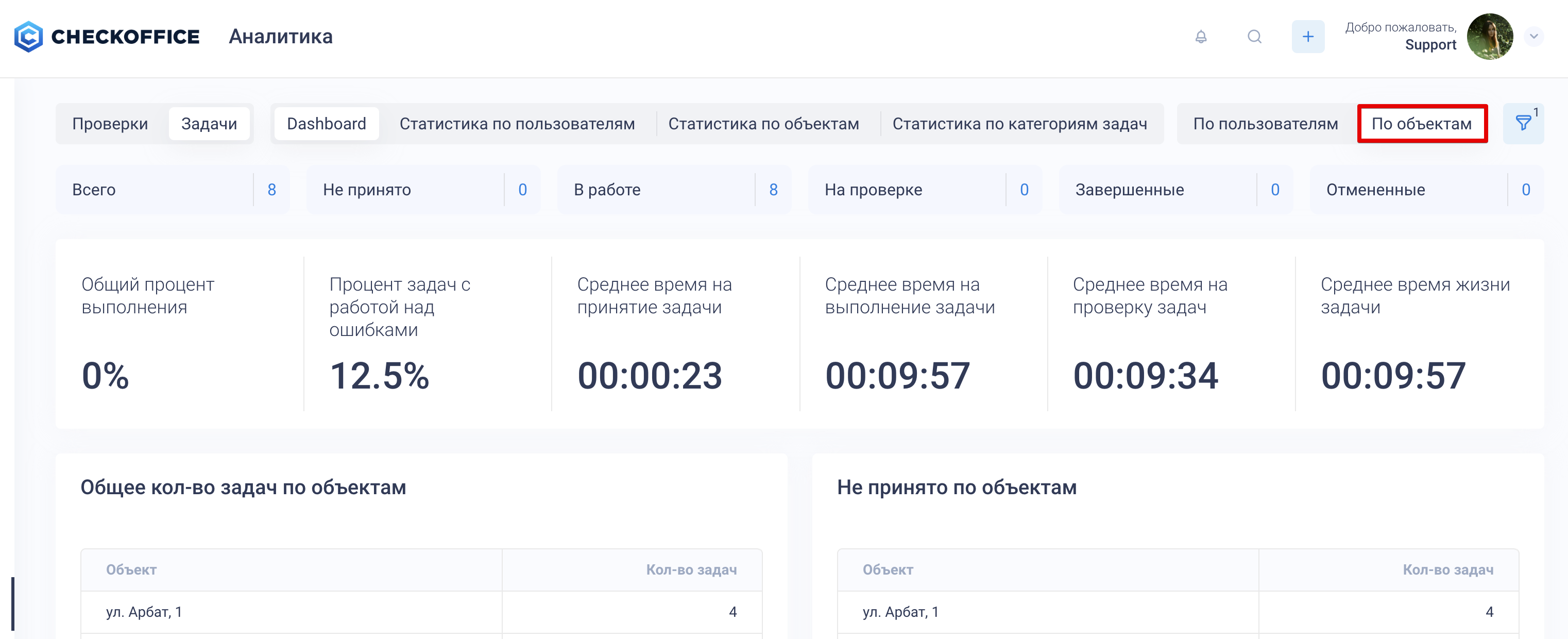The width and height of the screenshot is (1568, 639).
Task: Click ул. Арбат, 1 in Общее кол-во table
Action: (144, 612)
